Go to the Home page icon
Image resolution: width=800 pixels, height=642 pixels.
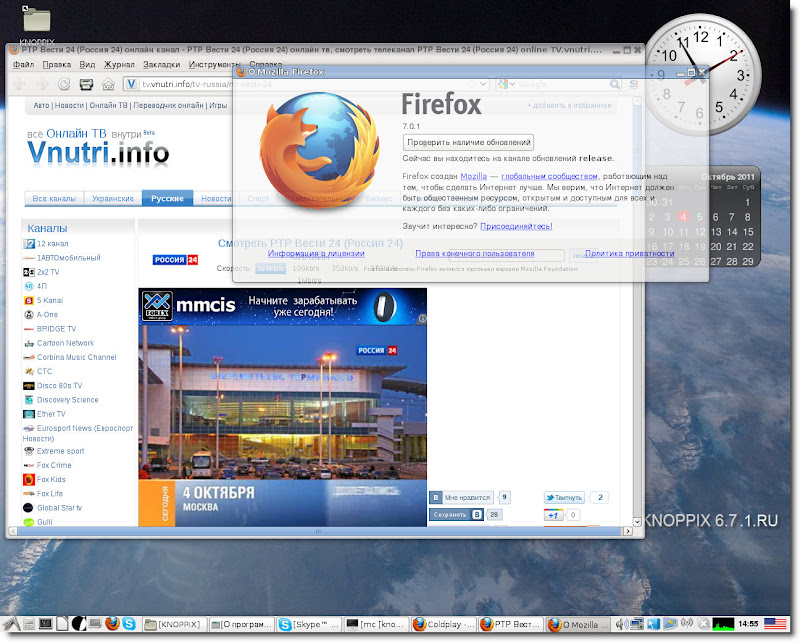tap(108, 84)
